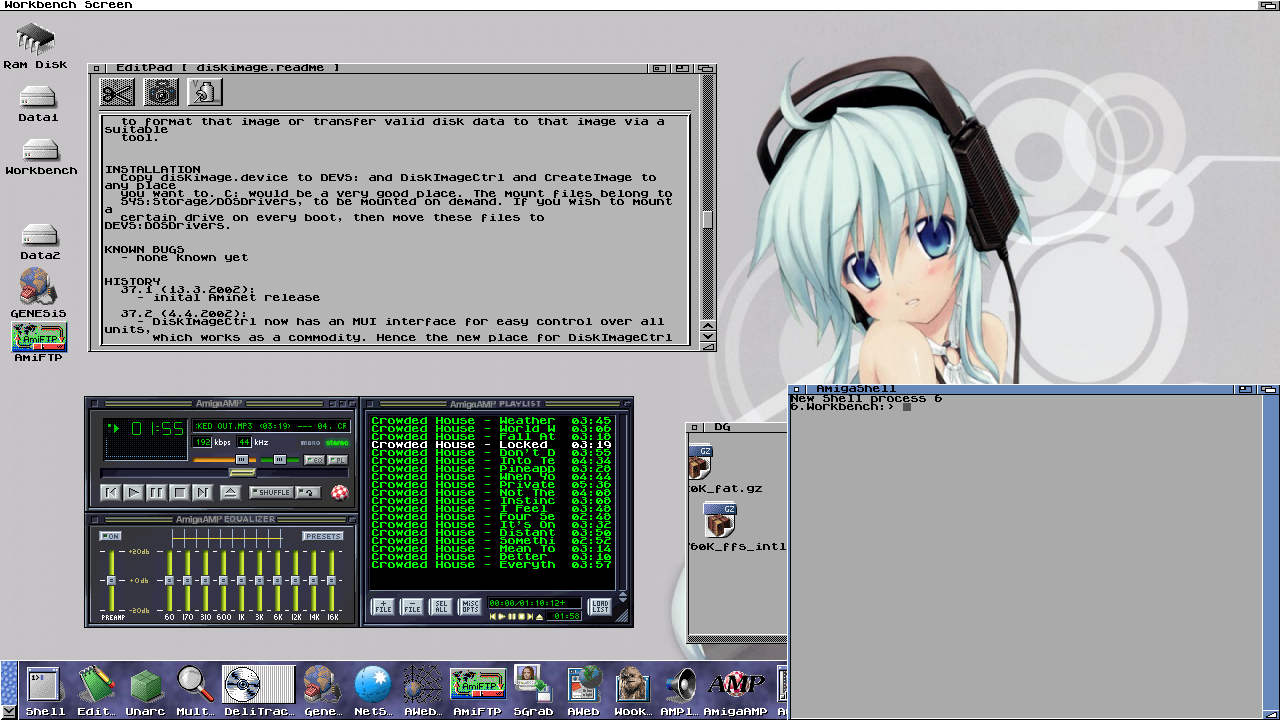This screenshot has height=720, width=1280.
Task: Open AMPlifier speaker icon in dock
Action: pyautogui.click(x=680, y=691)
